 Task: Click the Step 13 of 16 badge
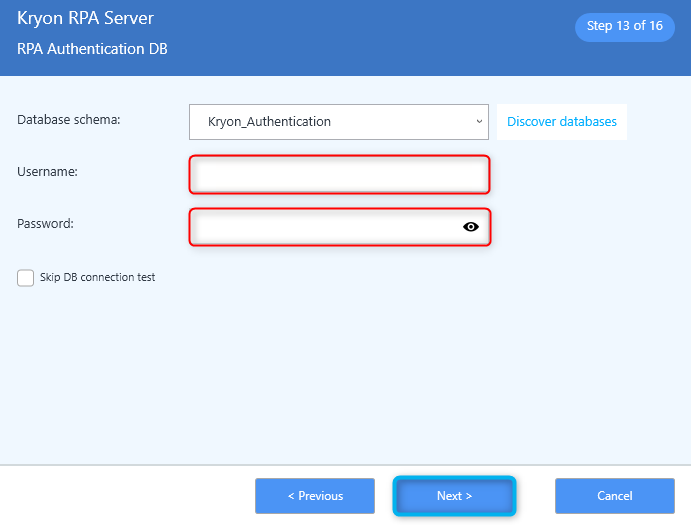click(624, 26)
